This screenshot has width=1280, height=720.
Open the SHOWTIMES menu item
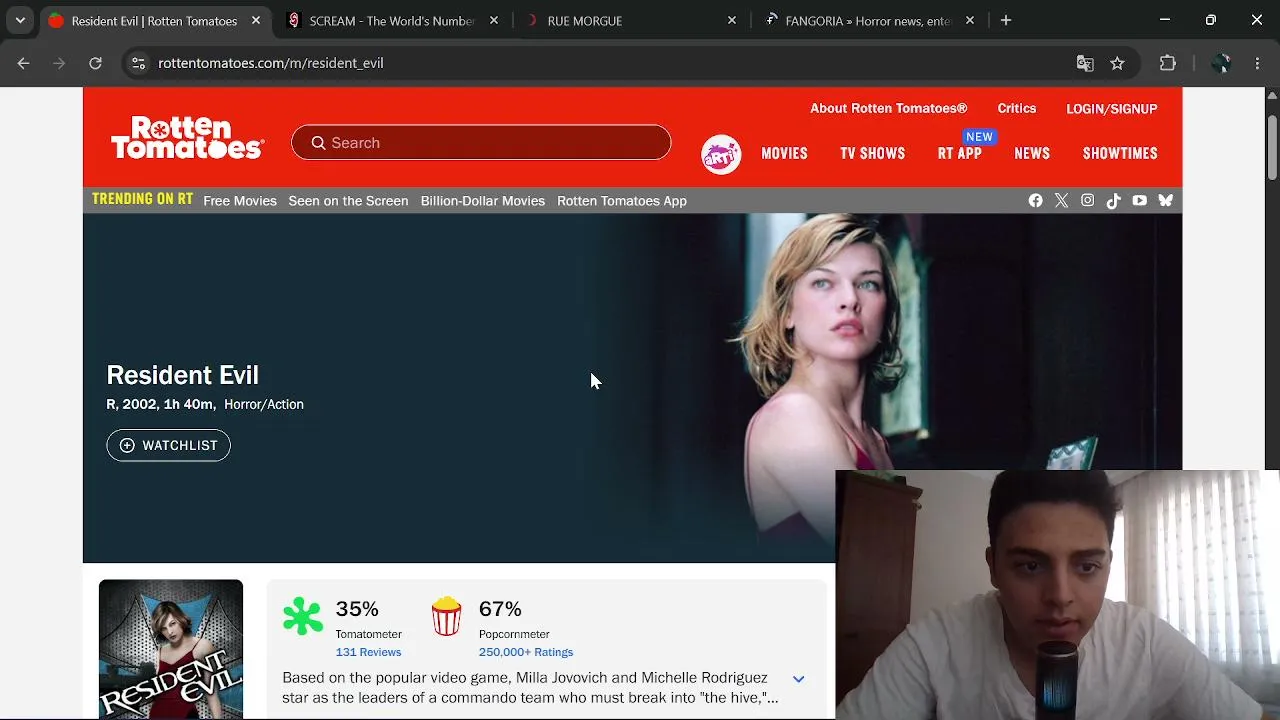click(1120, 154)
